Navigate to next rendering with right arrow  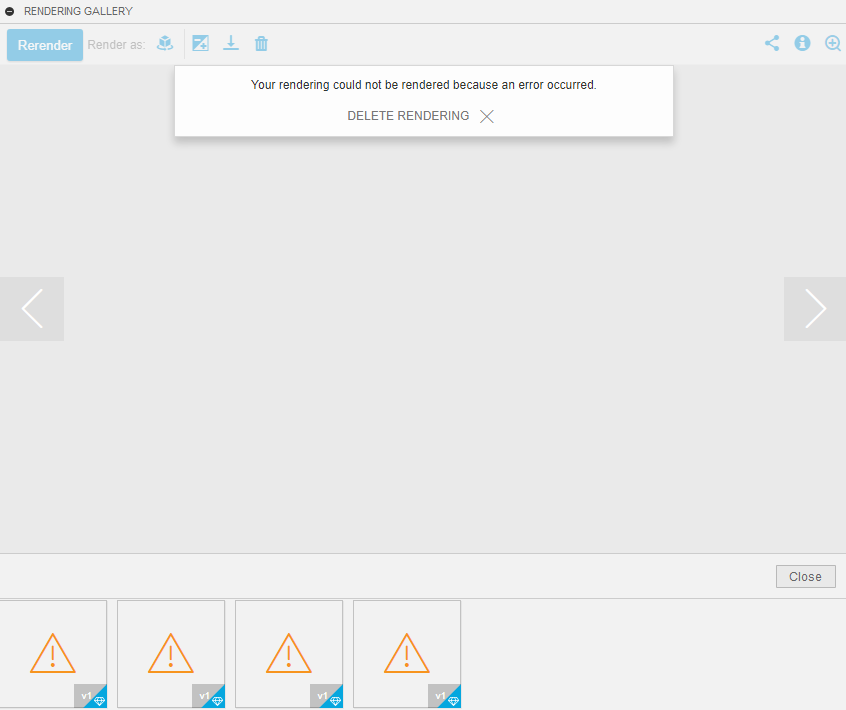(x=814, y=308)
